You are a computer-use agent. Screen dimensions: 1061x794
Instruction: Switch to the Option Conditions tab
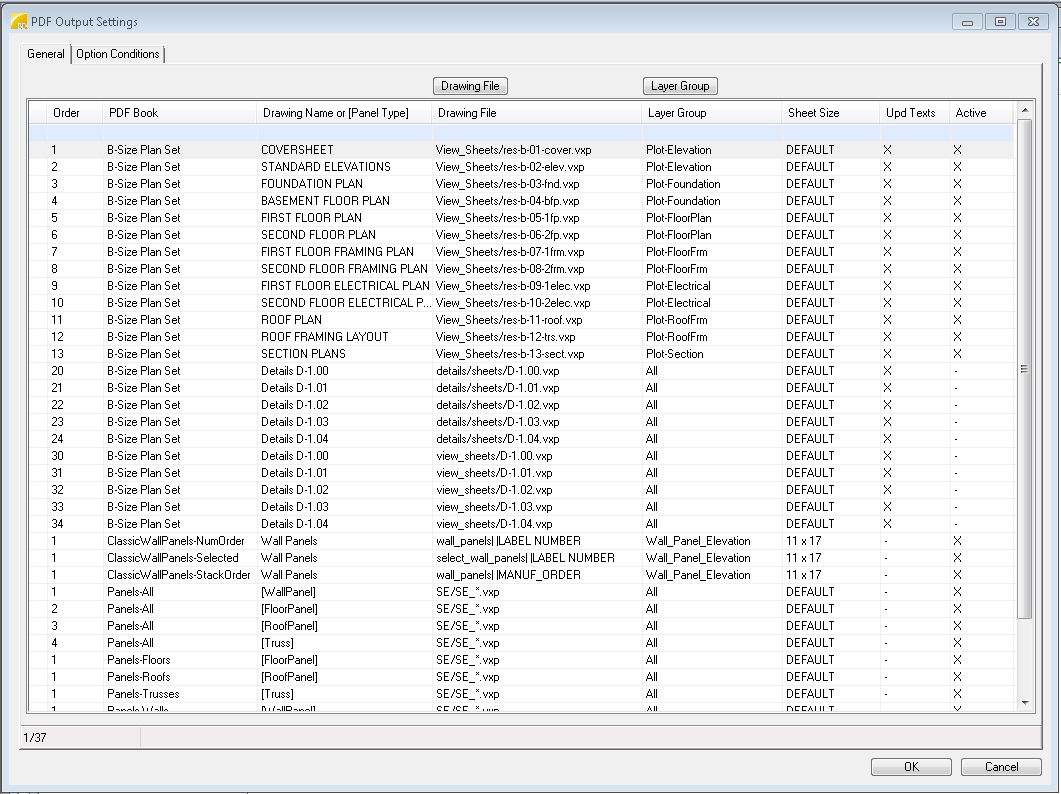point(118,54)
